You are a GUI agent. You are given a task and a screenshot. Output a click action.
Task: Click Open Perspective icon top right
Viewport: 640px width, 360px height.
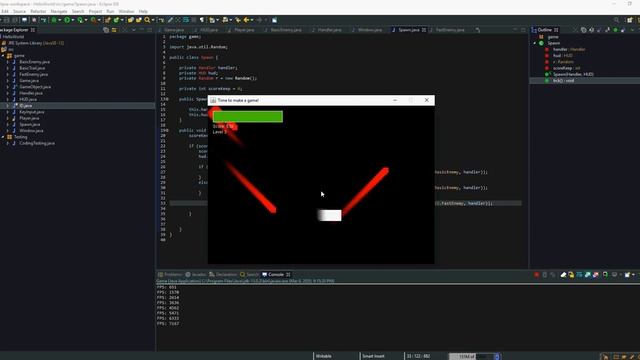tap(630, 20)
